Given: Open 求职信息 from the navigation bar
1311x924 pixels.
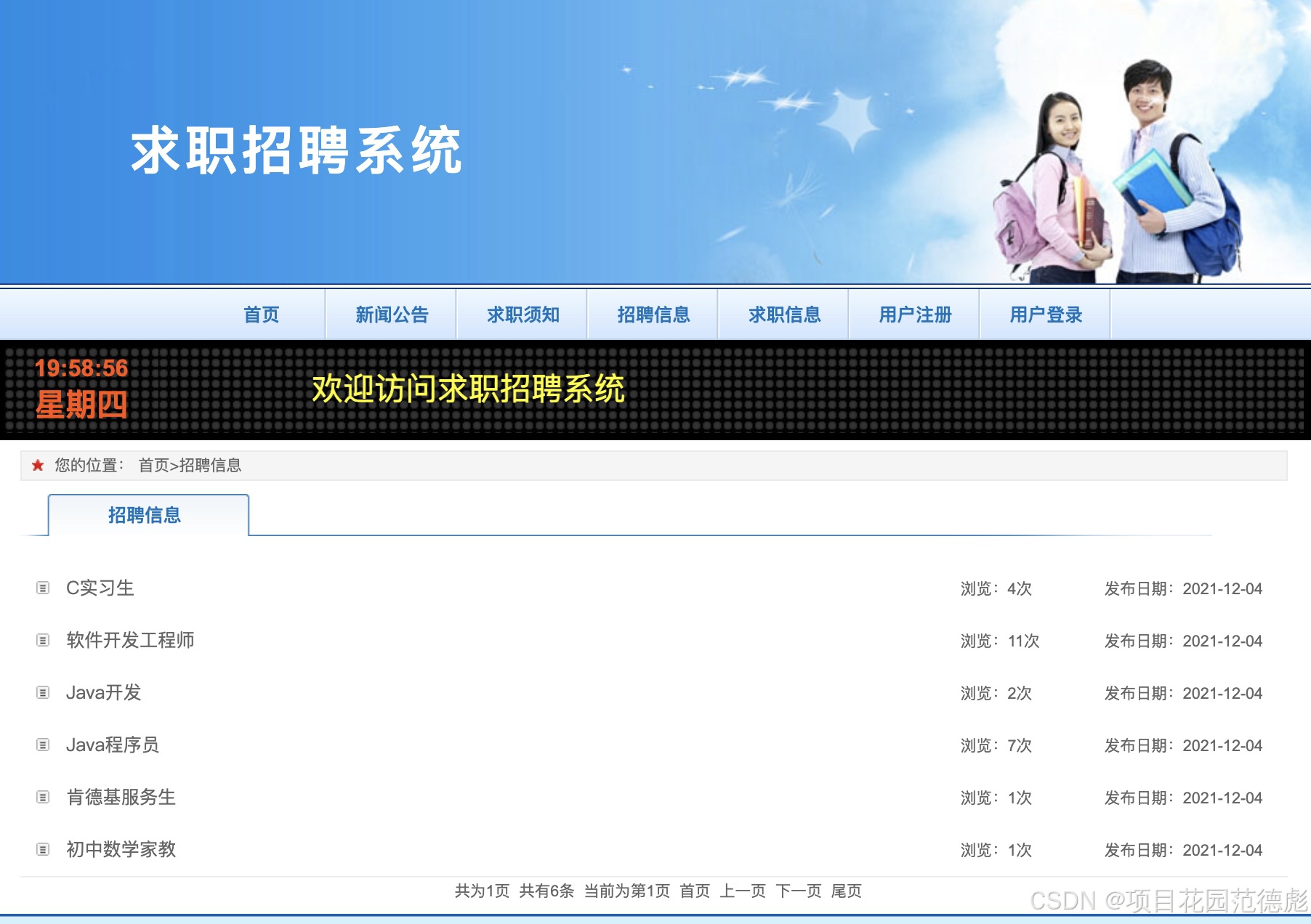Looking at the screenshot, I should tap(785, 315).
